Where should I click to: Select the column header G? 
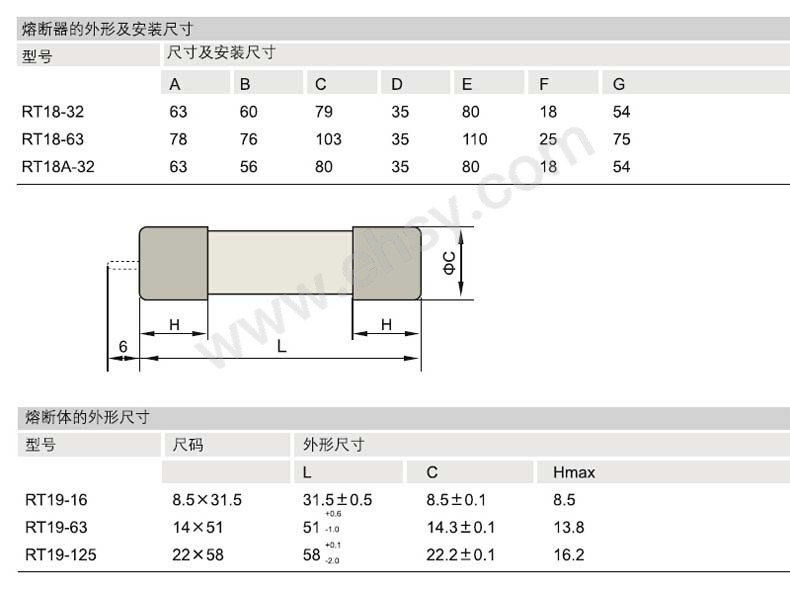pos(619,84)
